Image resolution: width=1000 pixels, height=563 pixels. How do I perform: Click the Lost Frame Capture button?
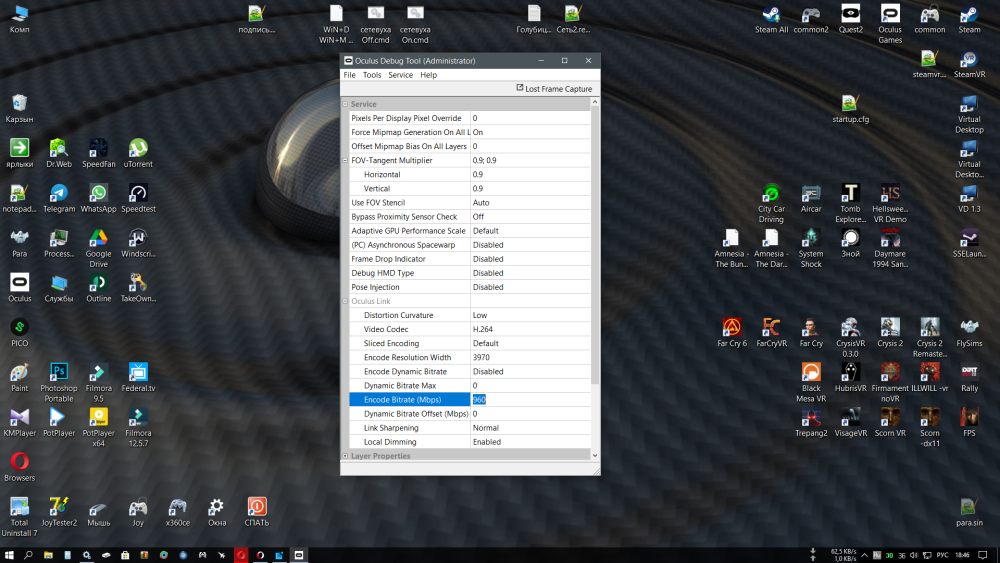pos(554,89)
